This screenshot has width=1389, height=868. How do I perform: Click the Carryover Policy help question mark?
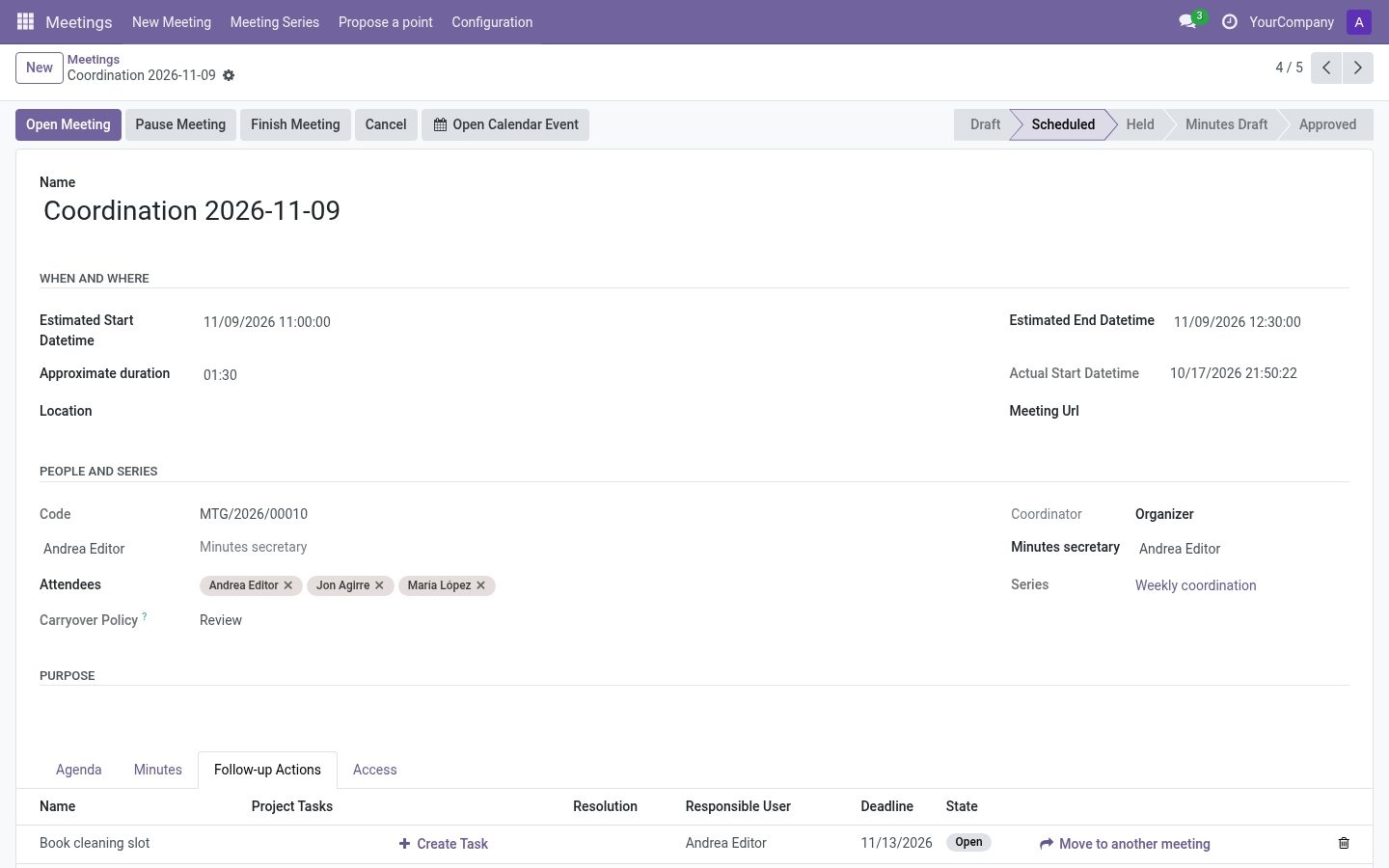tap(145, 615)
